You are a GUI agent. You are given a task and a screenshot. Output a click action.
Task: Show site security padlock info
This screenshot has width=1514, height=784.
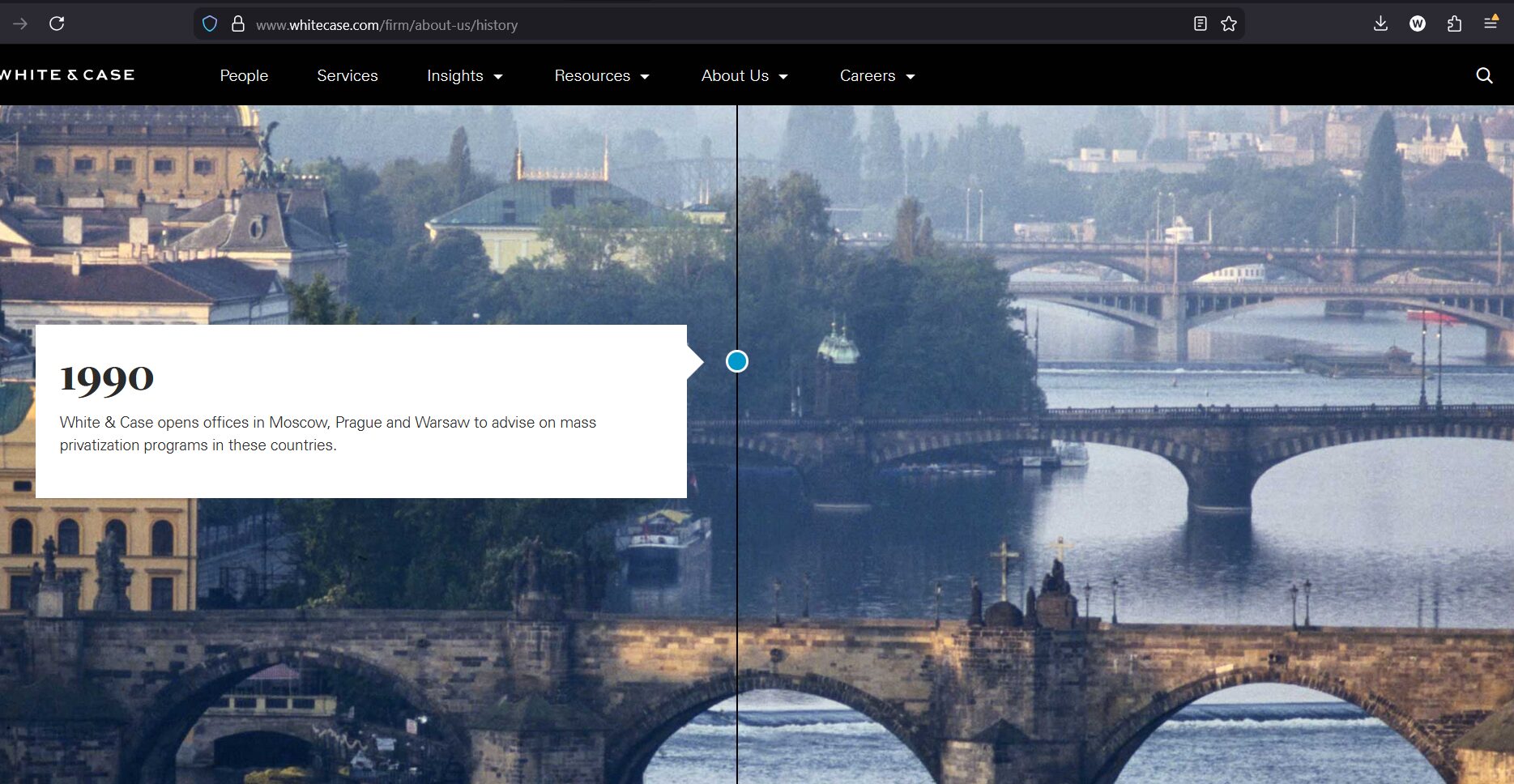tap(238, 24)
